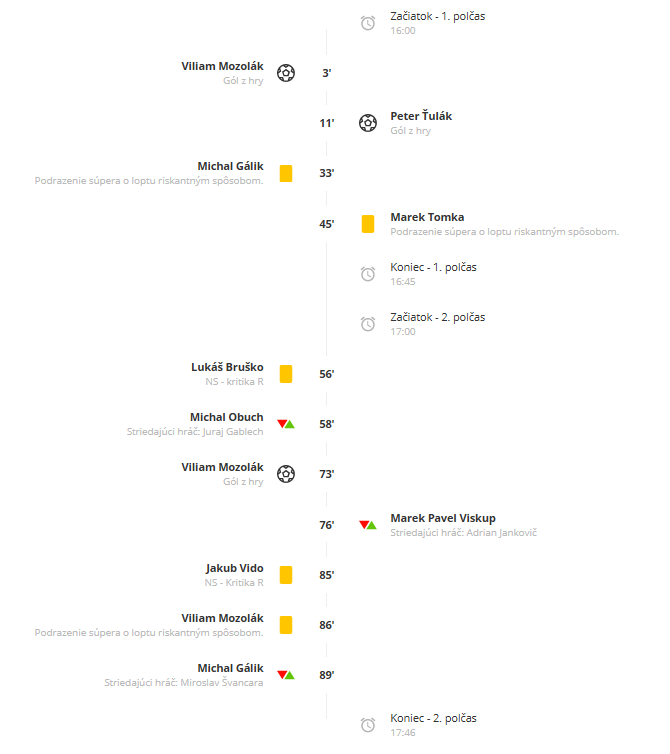
Task: Select the 76' minute marker
Action: (327, 525)
